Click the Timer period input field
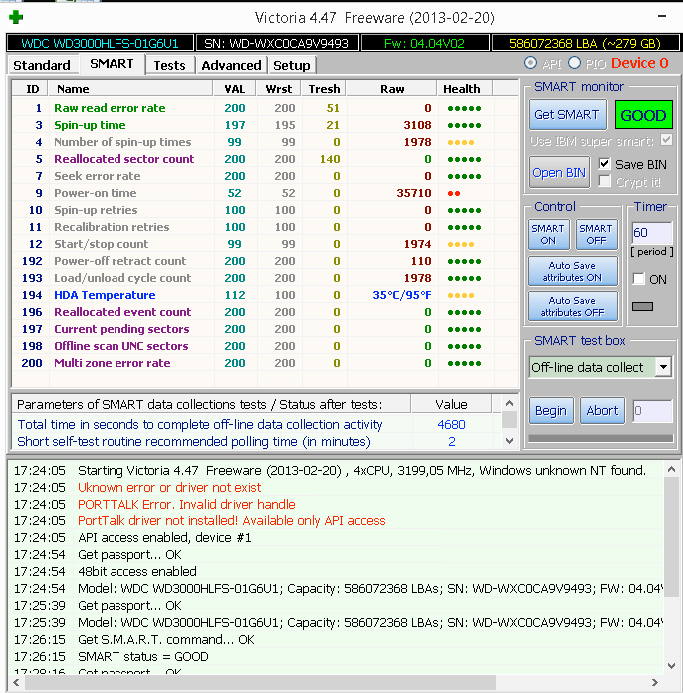 [651, 233]
